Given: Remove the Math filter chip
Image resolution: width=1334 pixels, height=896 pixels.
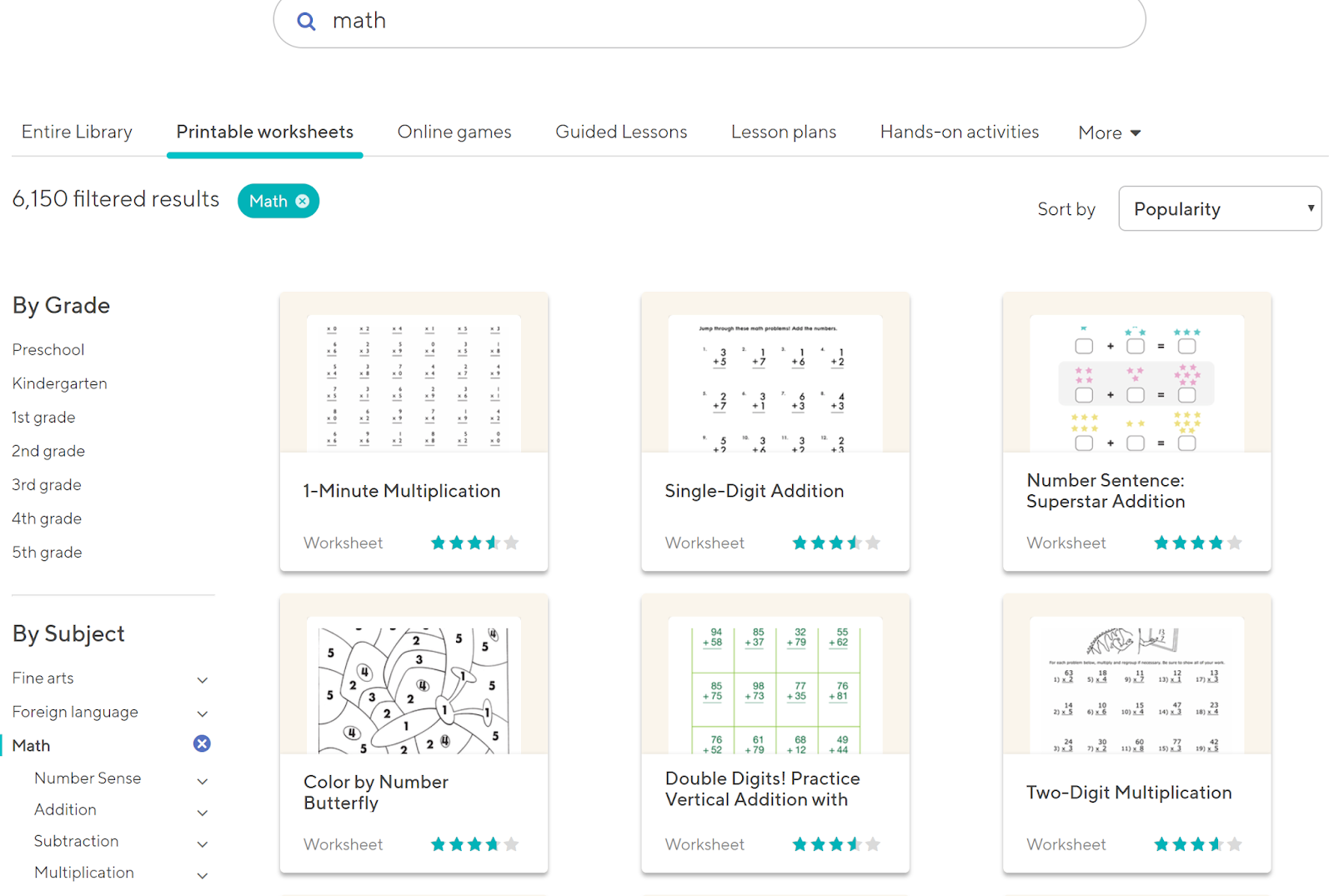Looking at the screenshot, I should tap(303, 201).
